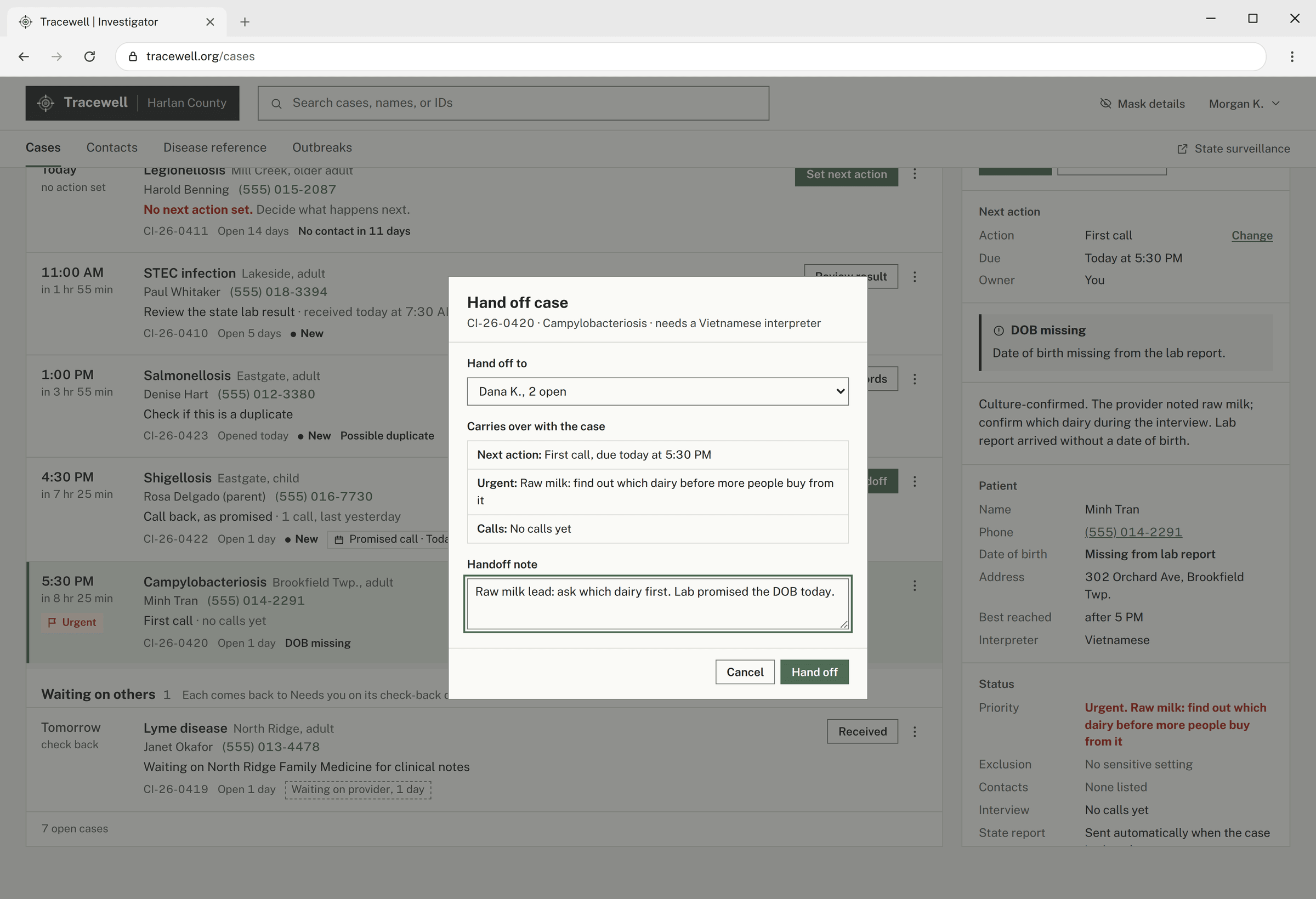Click the 'Waiting on provider, 1 day' tag
The height and width of the screenshot is (899, 1316).
358,789
